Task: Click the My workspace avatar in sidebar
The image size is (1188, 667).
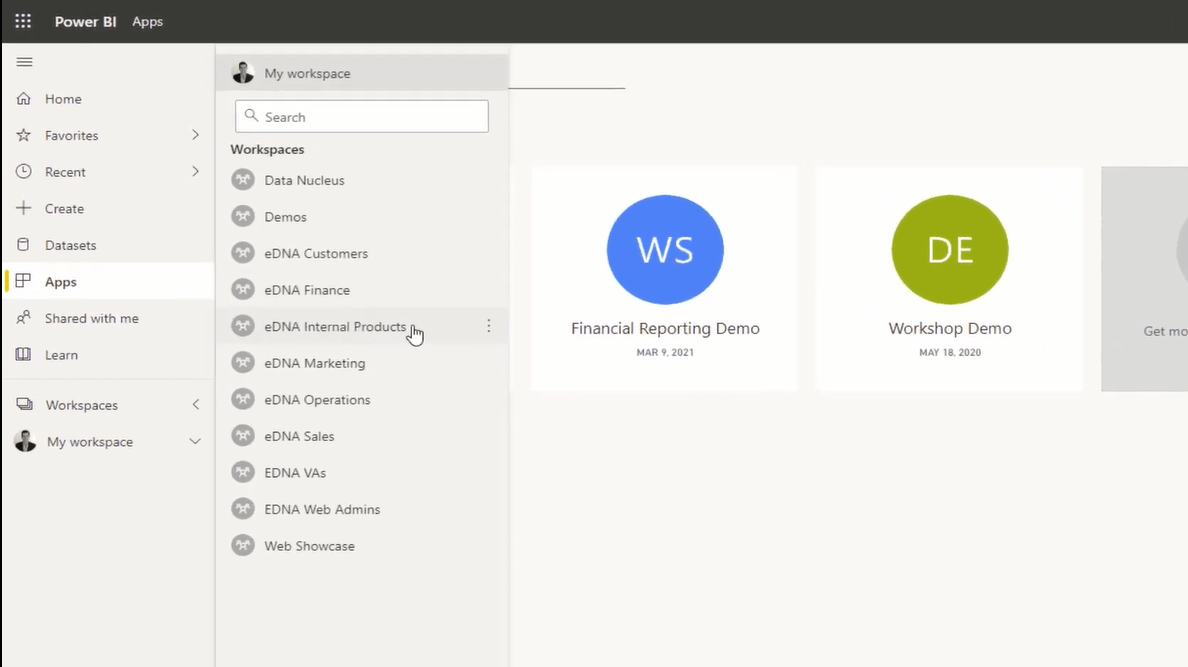Action: click(x=25, y=441)
